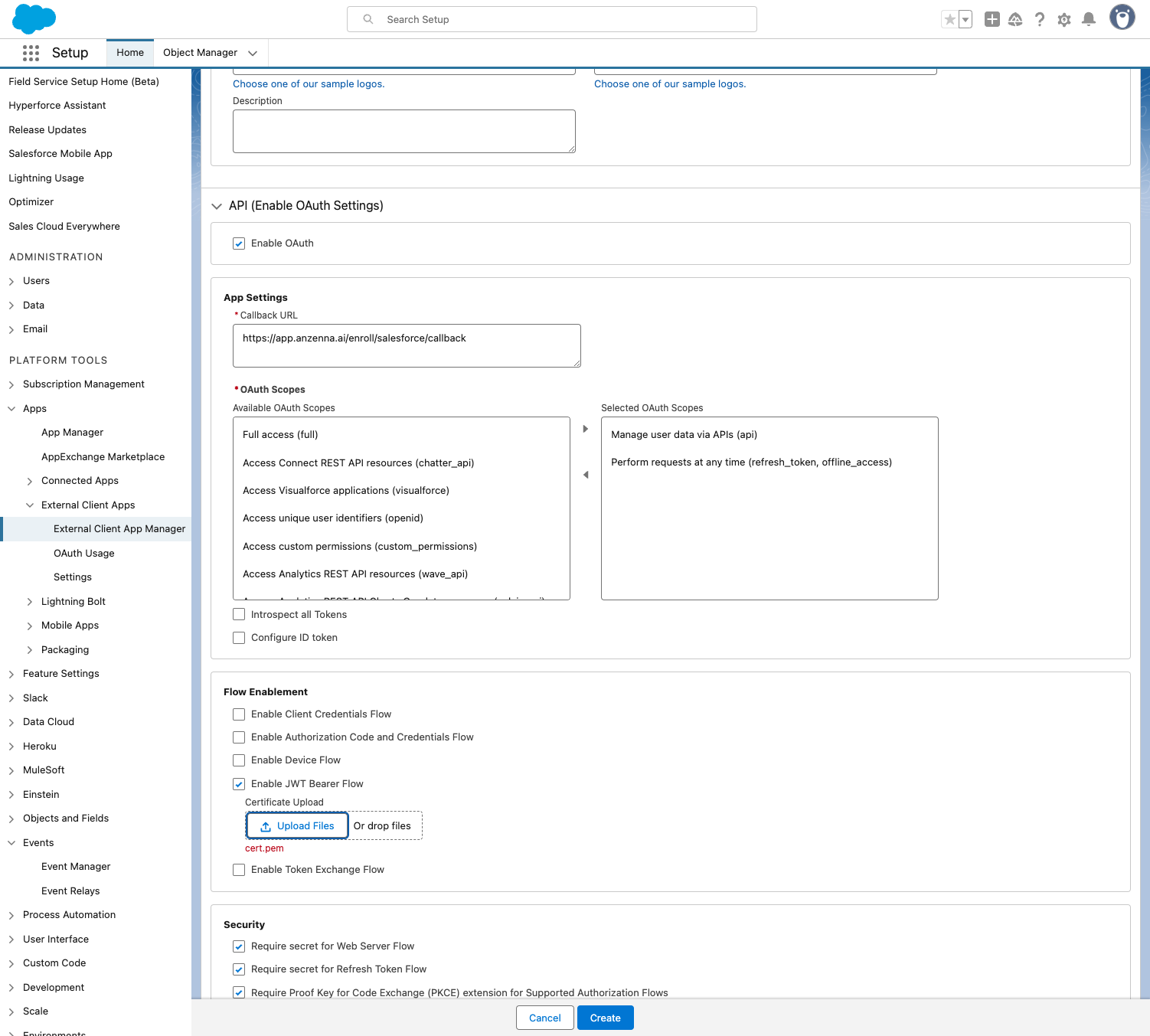Click the add-scope right arrow
The width and height of the screenshot is (1150, 1036).
click(586, 429)
